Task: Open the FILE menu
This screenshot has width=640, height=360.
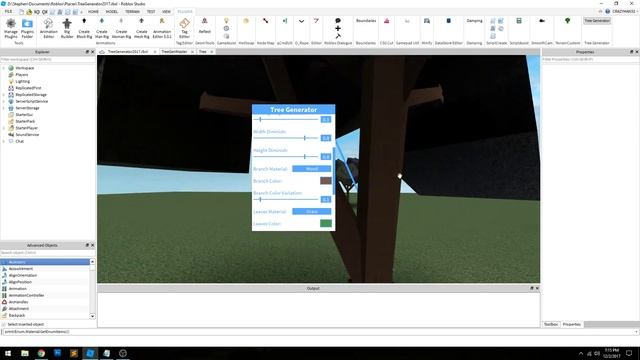Action: [x=8, y=11]
